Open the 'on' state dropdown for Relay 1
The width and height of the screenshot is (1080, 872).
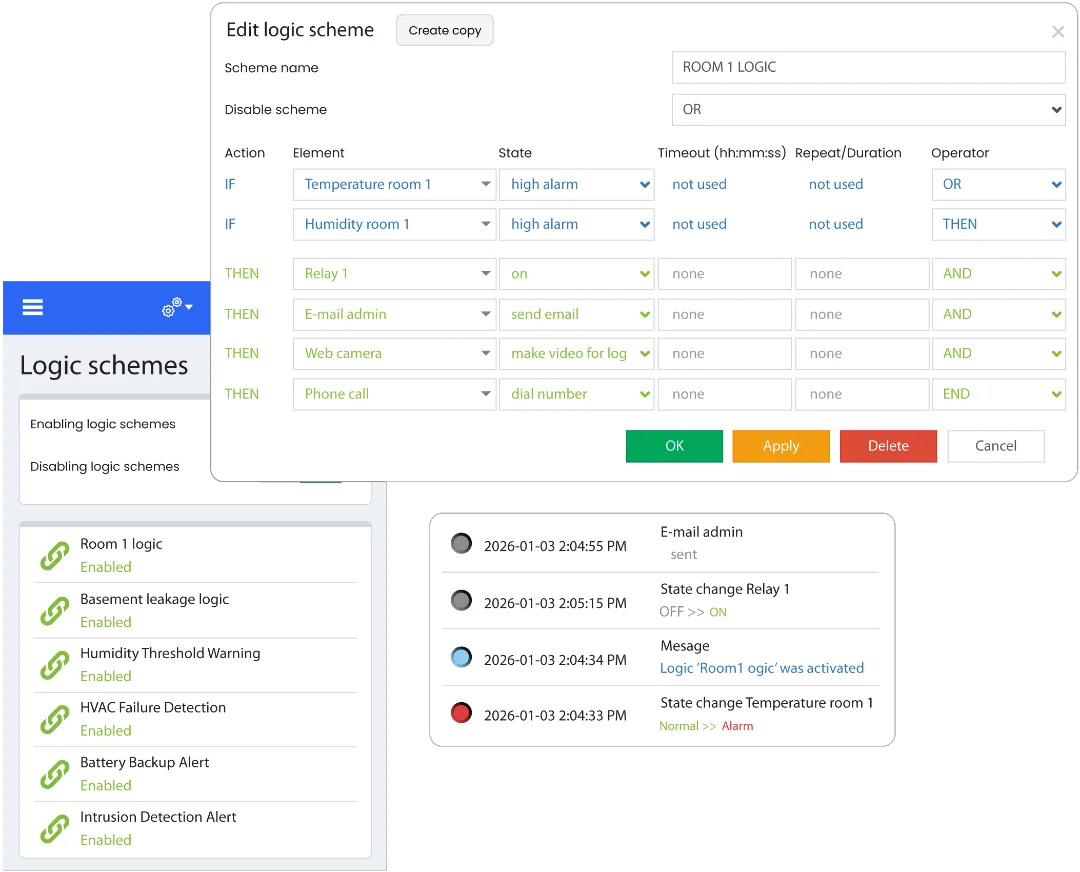point(577,274)
